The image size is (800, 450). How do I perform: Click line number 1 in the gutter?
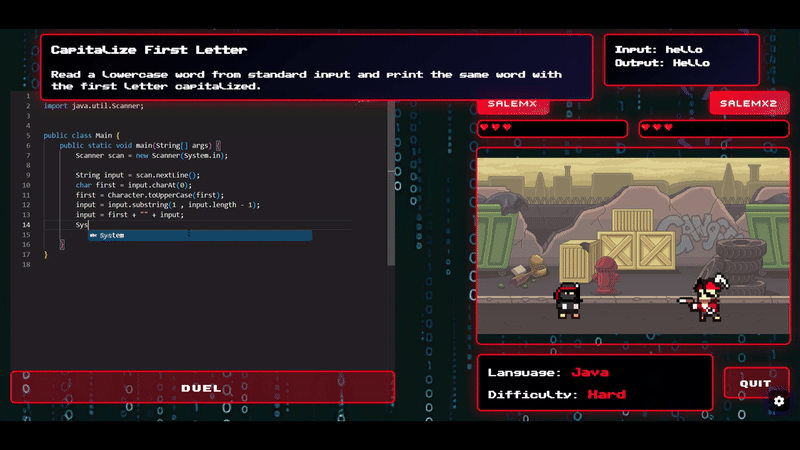[x=28, y=95]
